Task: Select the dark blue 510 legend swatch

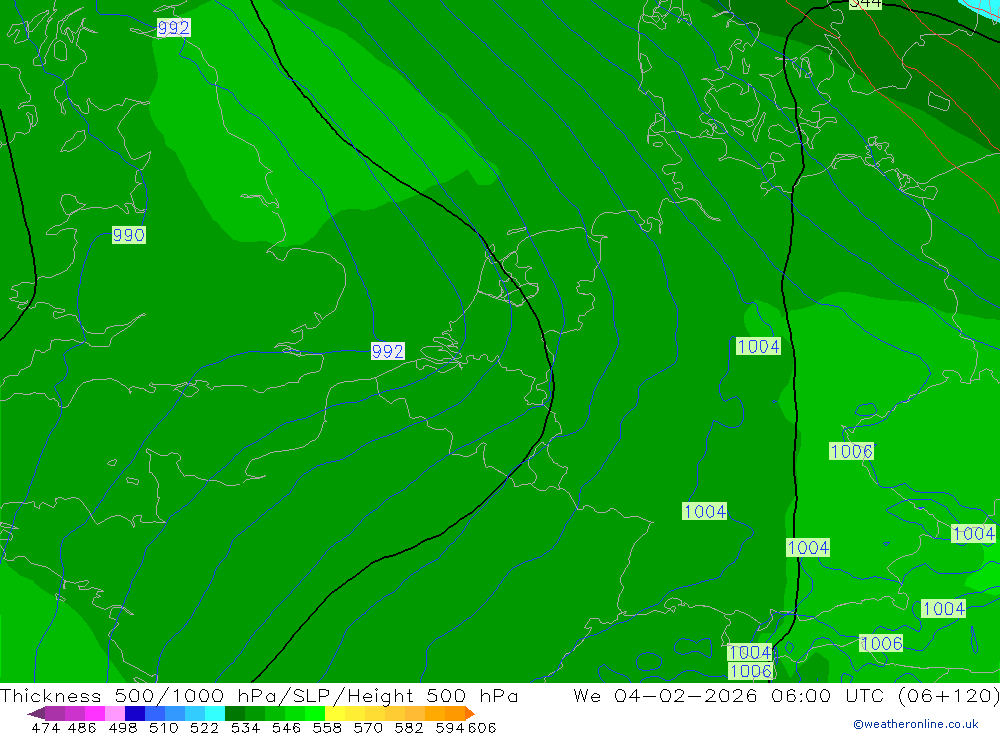Action: tap(135, 713)
